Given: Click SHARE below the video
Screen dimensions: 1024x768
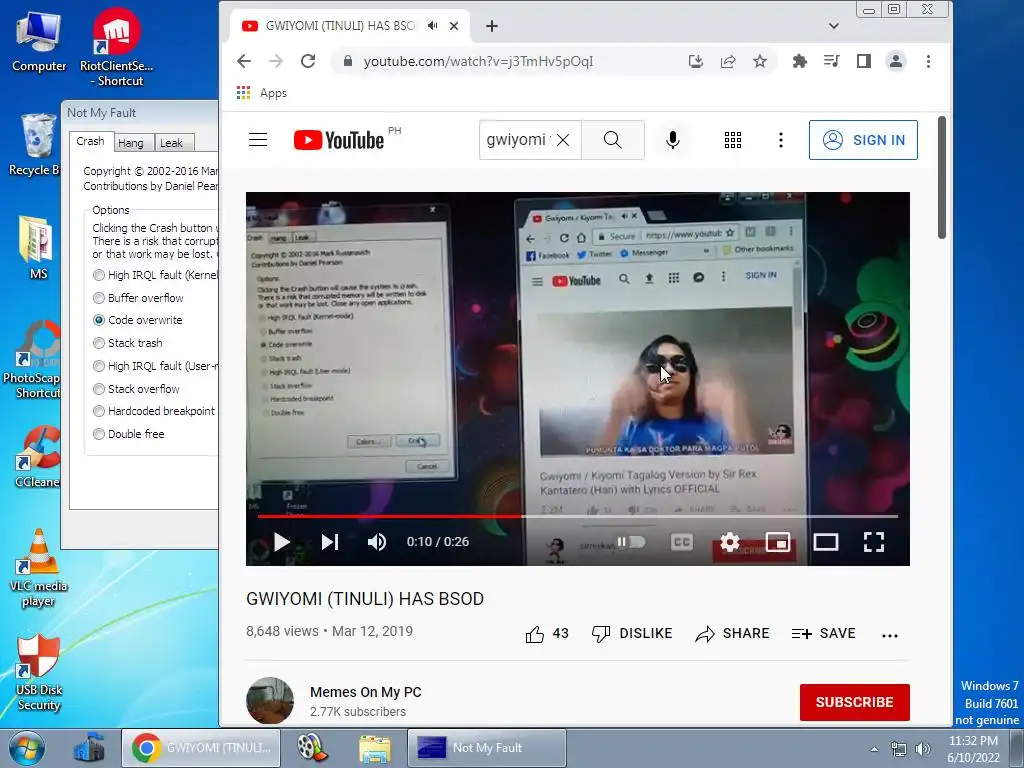Looking at the screenshot, I should pos(732,633).
